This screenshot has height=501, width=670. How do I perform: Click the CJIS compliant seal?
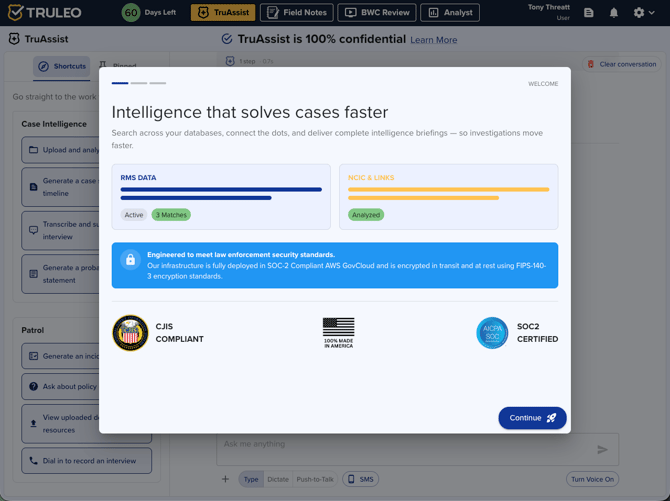point(130,333)
